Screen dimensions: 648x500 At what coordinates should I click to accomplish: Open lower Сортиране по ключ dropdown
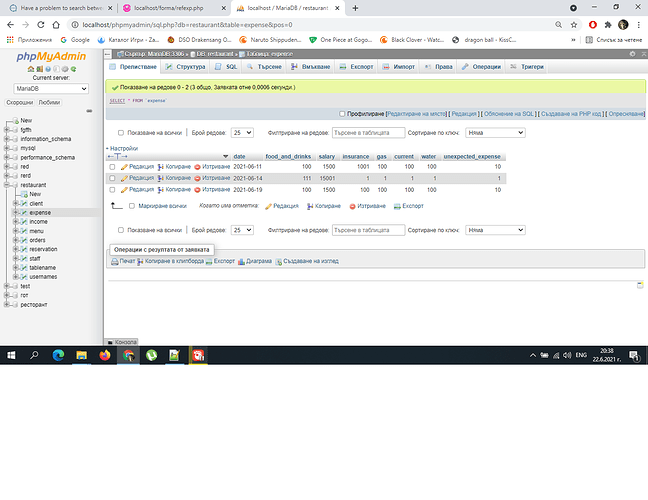495,230
